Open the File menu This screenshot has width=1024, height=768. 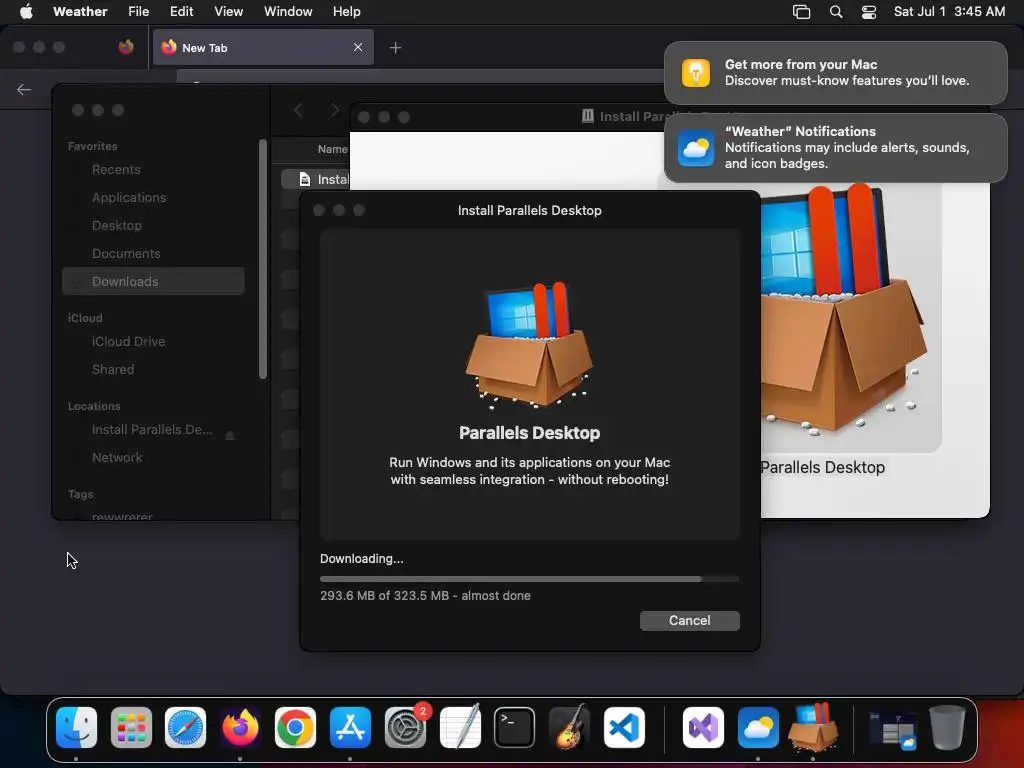138,11
